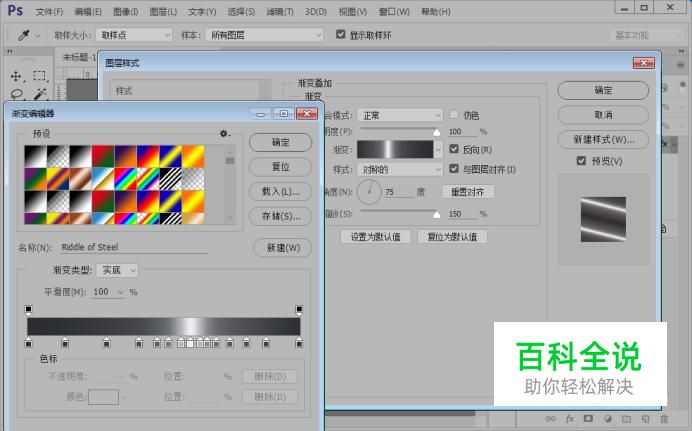Collapse the toolbox using double-arrow icon

point(10,52)
